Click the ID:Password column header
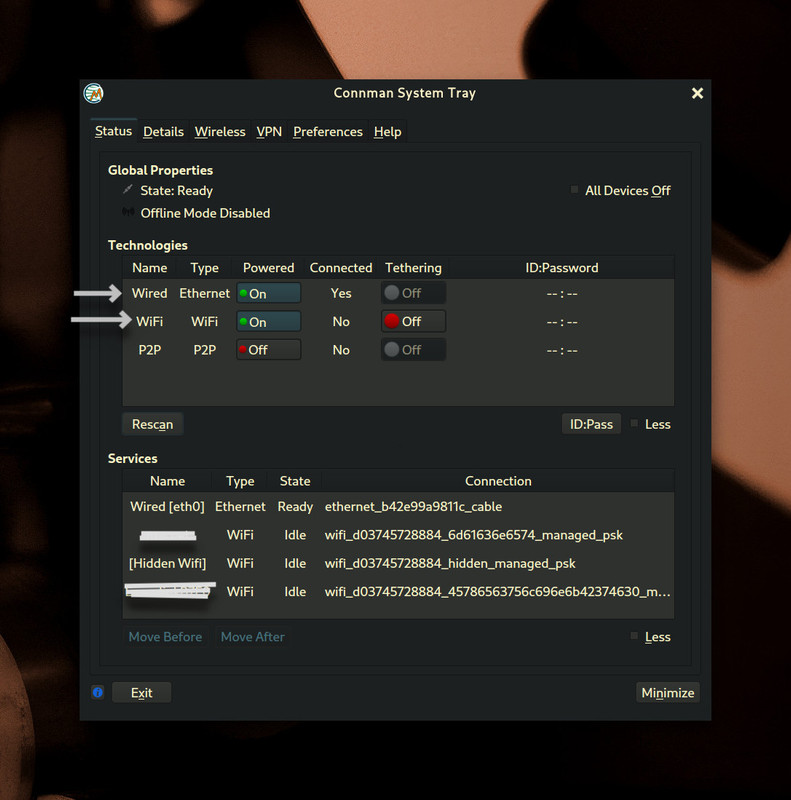The width and height of the screenshot is (791, 800). click(x=562, y=268)
